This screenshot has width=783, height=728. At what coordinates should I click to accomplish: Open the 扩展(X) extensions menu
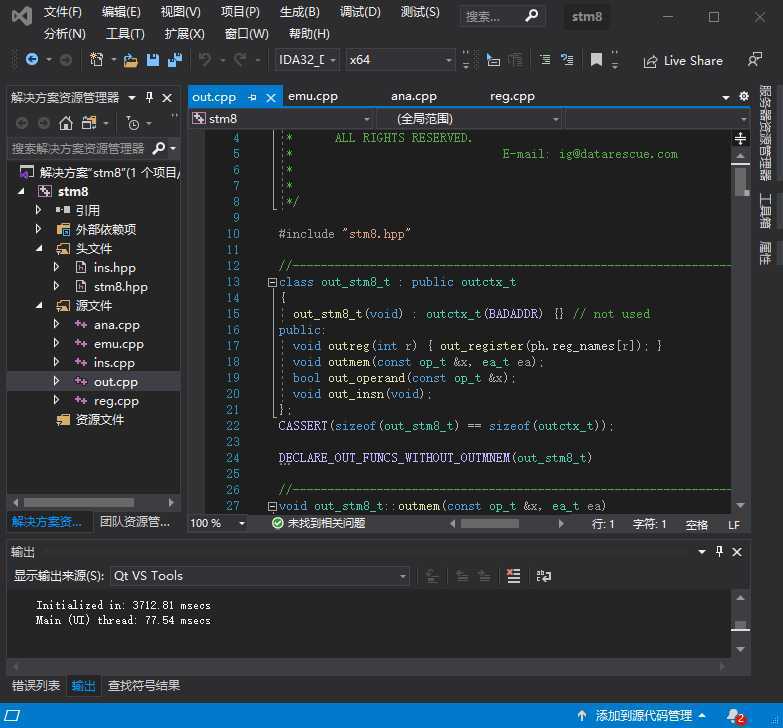coord(184,34)
